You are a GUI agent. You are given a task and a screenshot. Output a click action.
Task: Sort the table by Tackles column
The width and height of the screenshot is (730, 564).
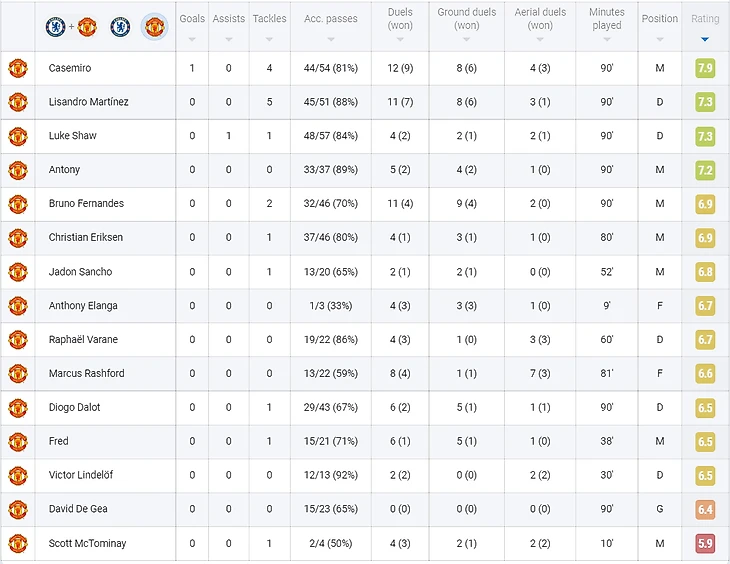(270, 26)
